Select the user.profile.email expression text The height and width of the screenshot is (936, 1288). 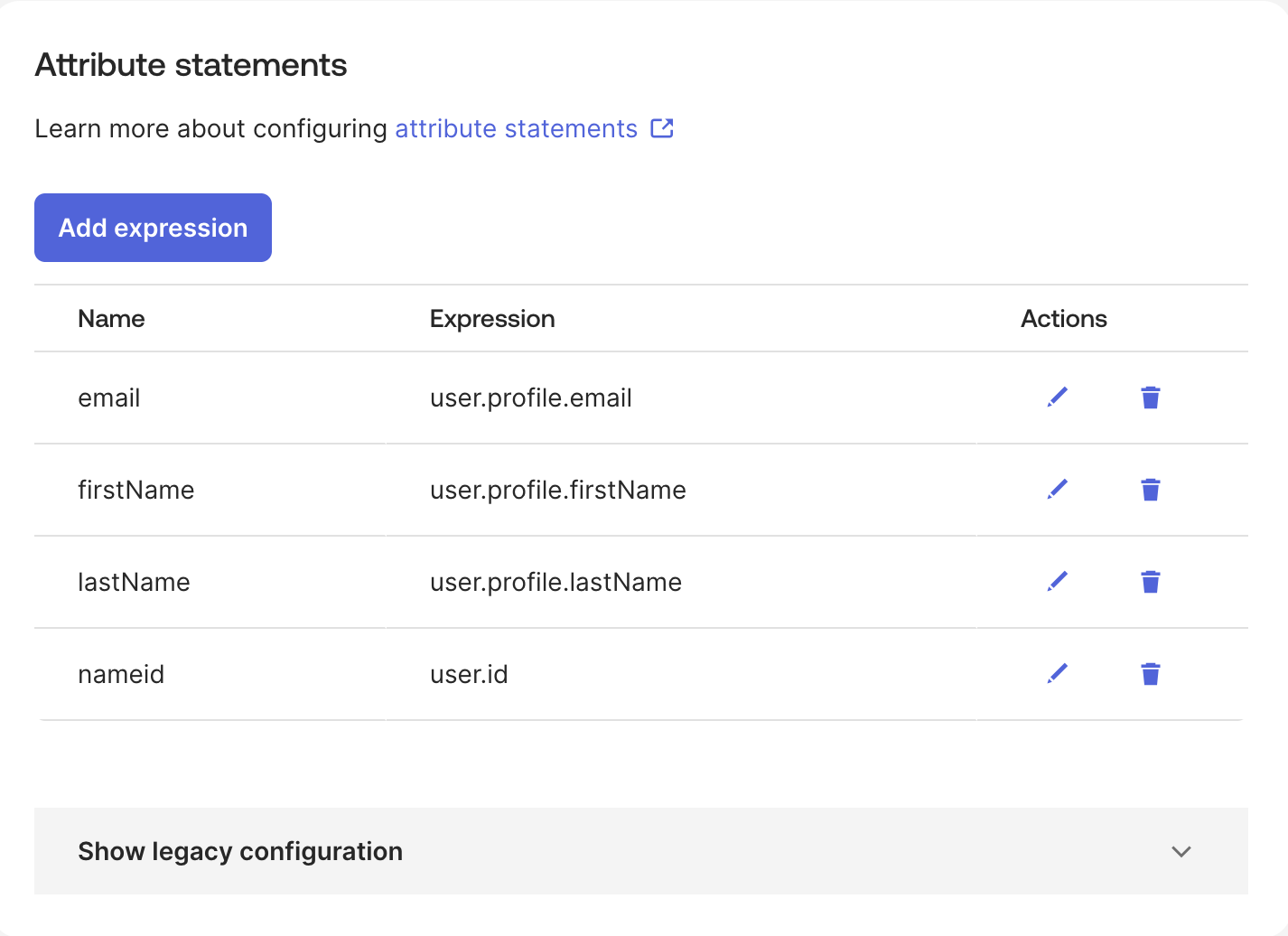(531, 398)
